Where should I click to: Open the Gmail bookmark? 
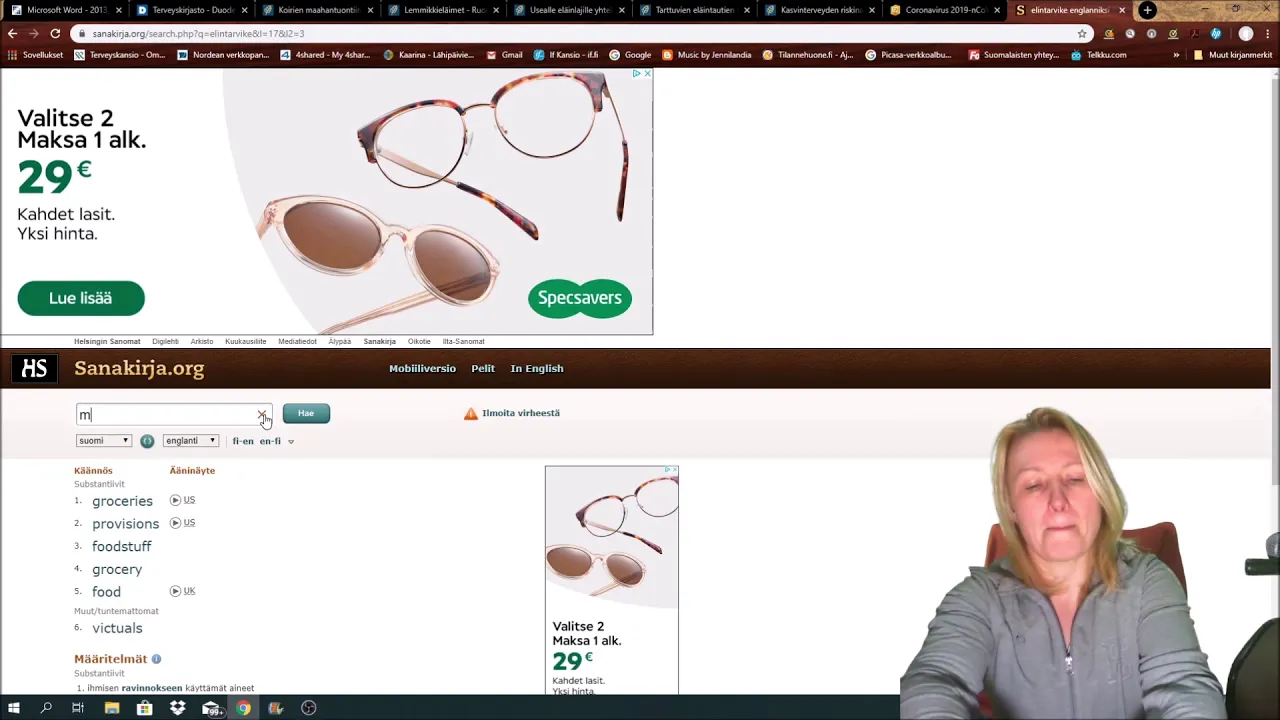point(504,55)
